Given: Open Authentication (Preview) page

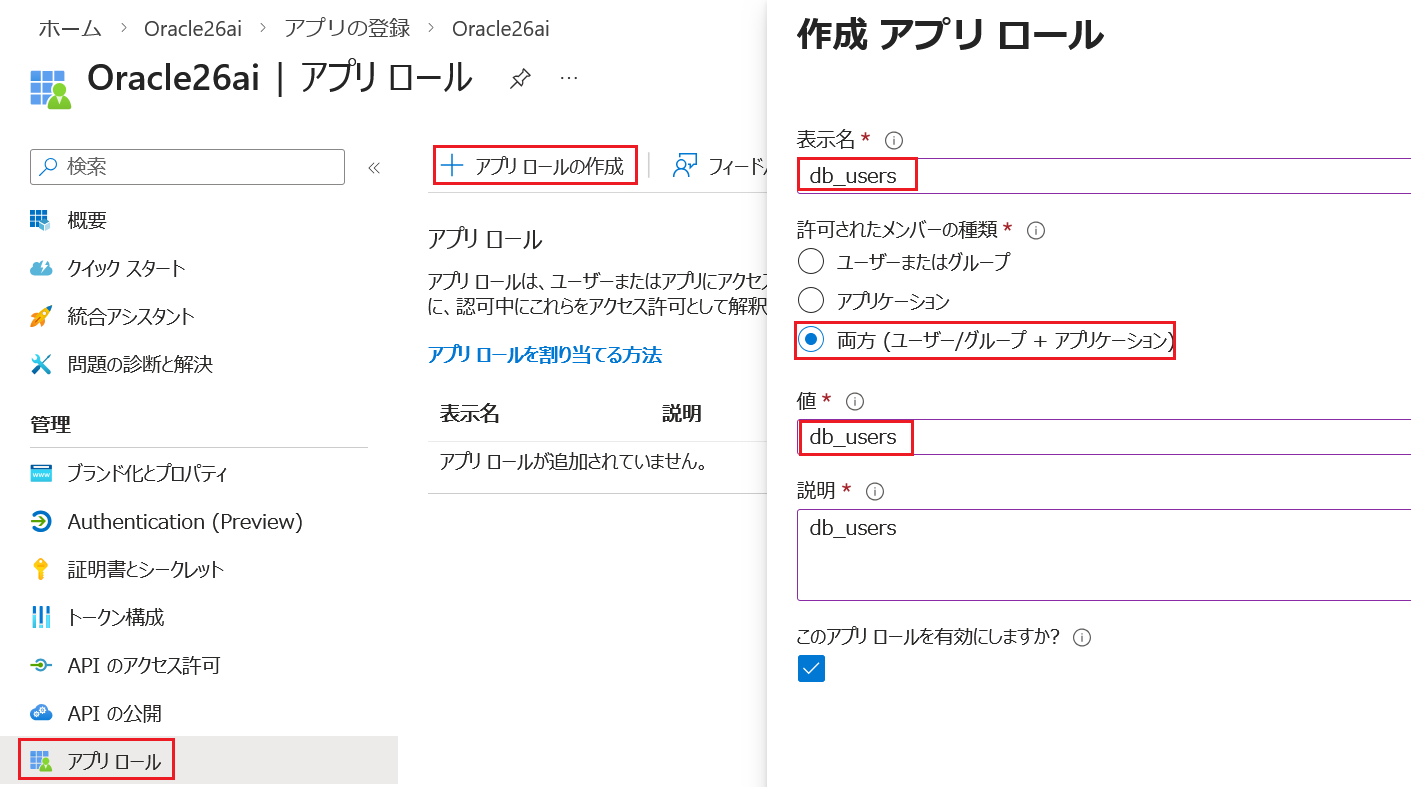Looking at the screenshot, I should click(185, 522).
